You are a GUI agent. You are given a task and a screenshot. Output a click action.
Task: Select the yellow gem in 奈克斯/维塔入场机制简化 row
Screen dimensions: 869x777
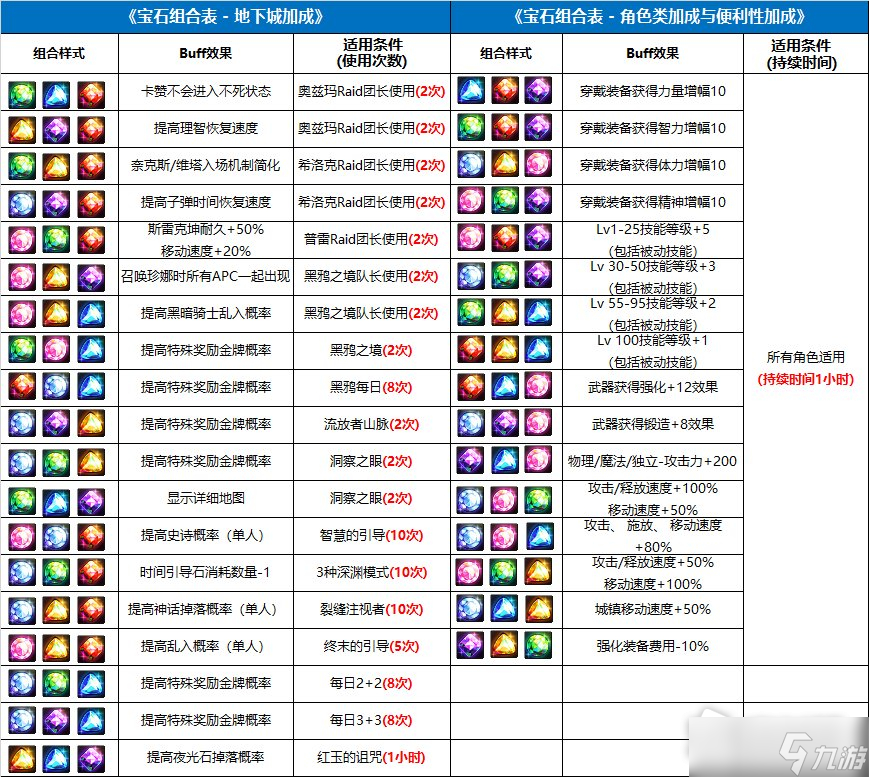[57, 167]
